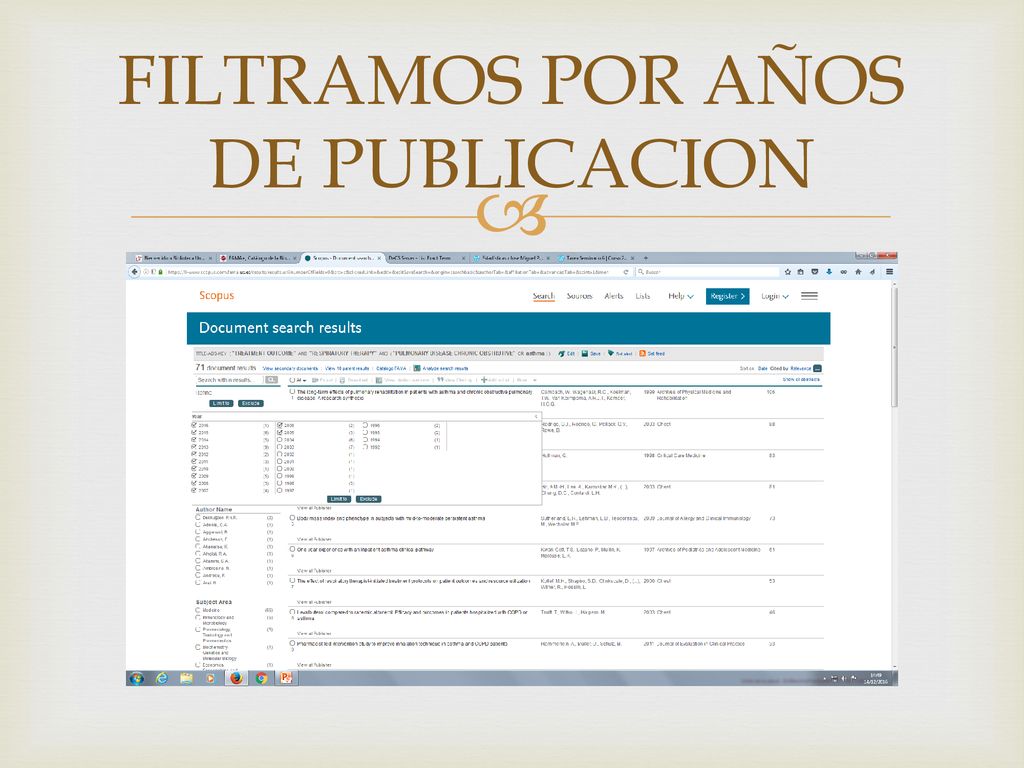The image size is (1024, 768).
Task: Click the browser URL address bar
Action: tap(389, 272)
